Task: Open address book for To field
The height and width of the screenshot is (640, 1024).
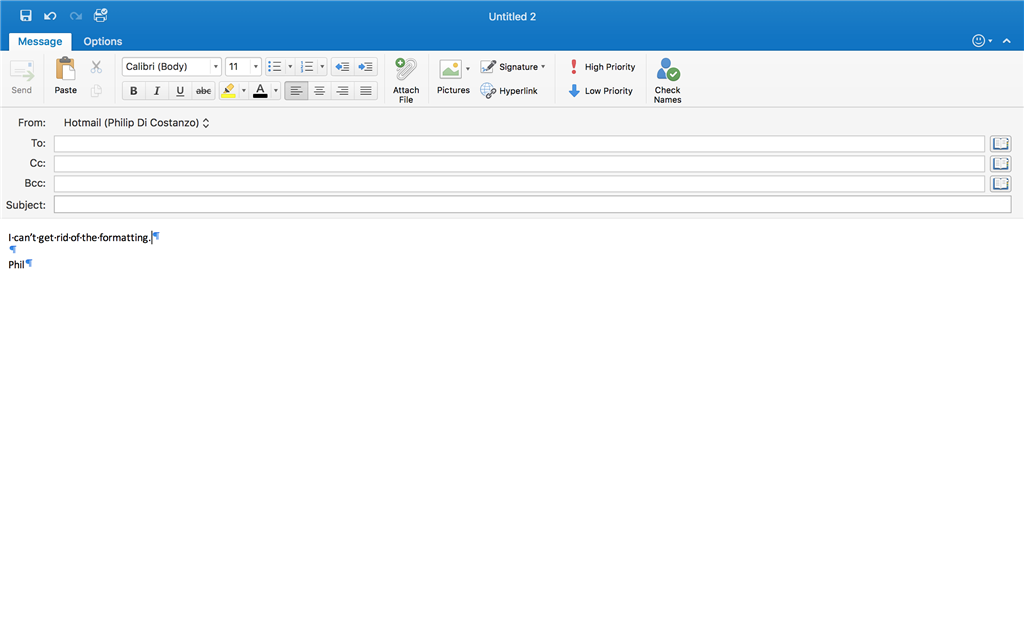Action: (1000, 144)
